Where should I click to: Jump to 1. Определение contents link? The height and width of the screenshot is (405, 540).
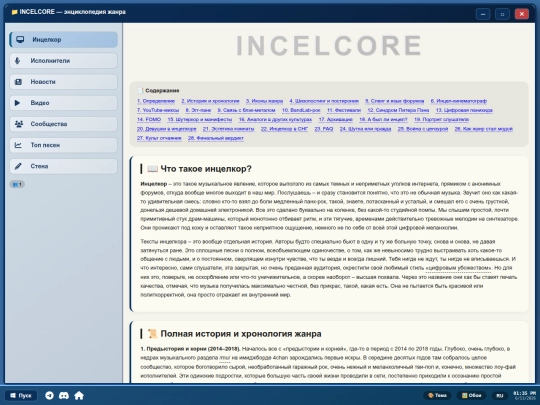[156, 101]
